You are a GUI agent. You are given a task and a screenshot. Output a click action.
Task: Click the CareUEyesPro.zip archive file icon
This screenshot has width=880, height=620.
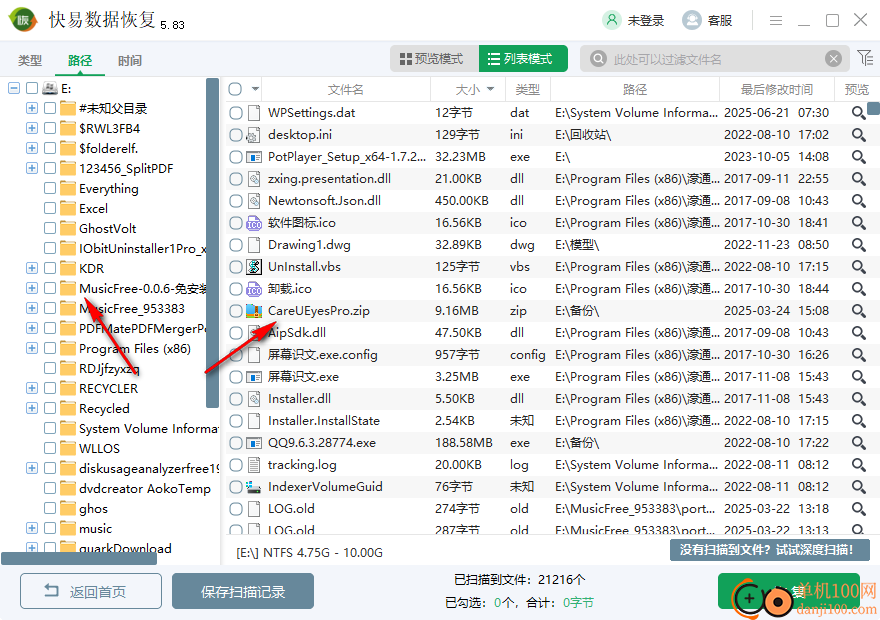[254, 311]
